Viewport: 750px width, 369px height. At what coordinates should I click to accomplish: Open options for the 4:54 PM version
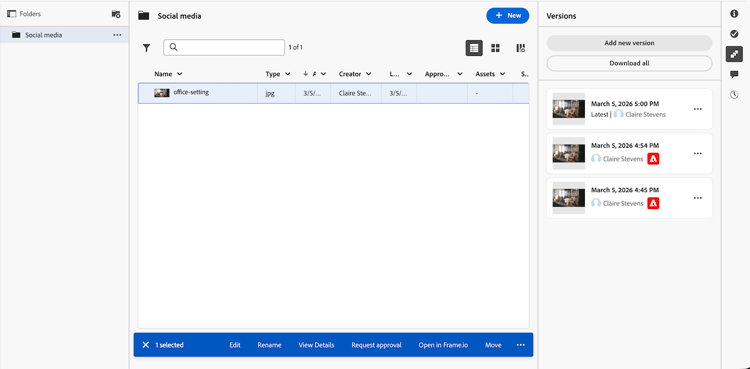[x=698, y=154]
